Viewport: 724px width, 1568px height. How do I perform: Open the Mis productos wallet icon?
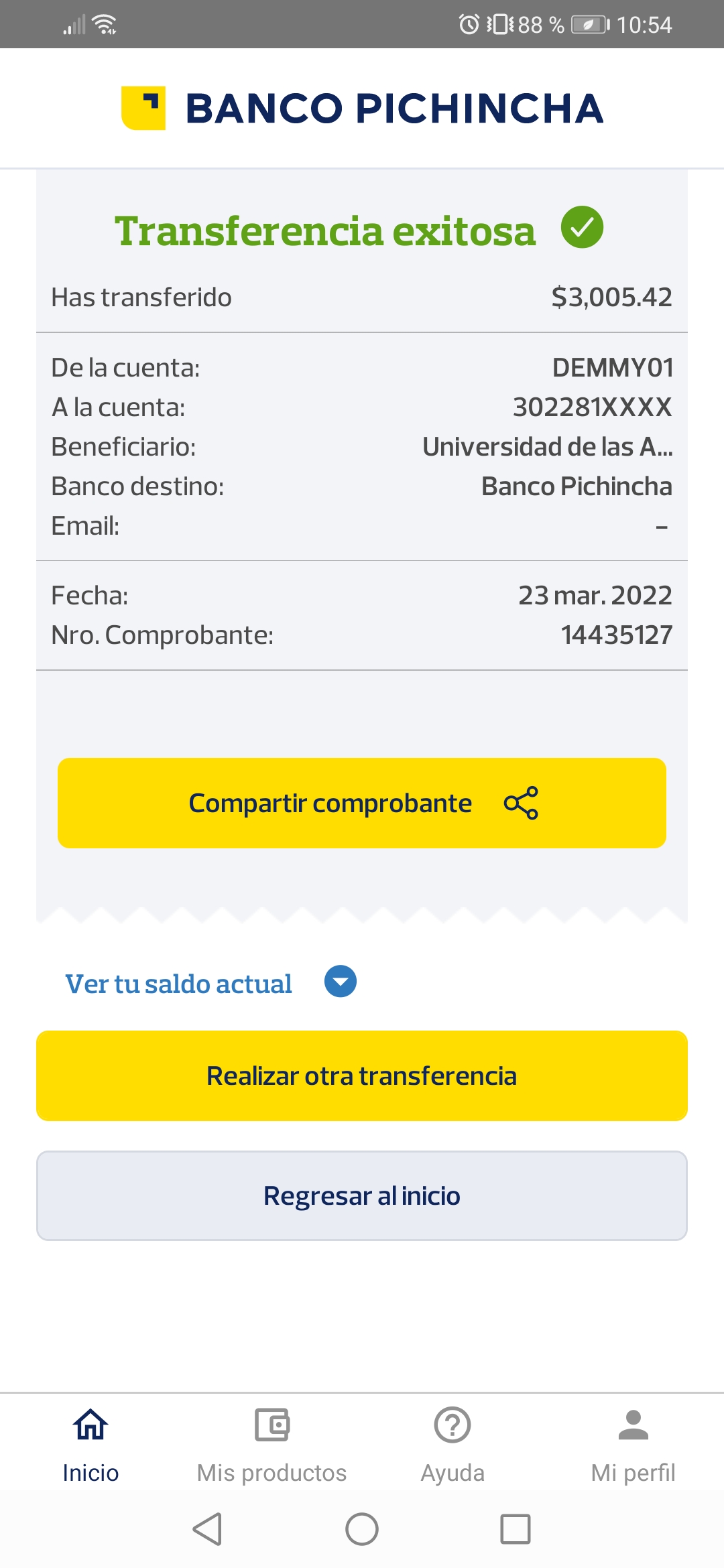271,1424
